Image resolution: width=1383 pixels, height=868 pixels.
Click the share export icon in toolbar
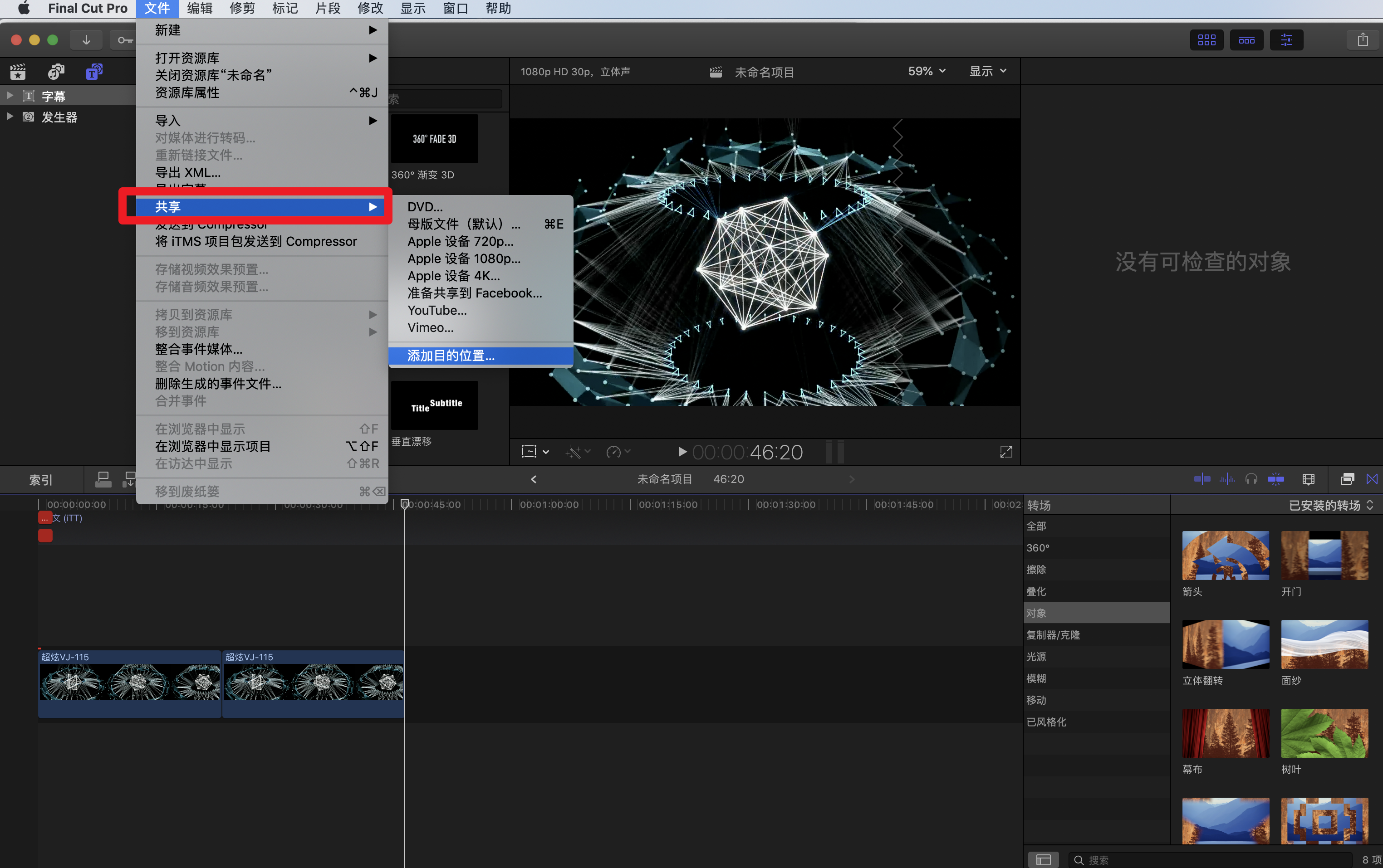[1363, 39]
